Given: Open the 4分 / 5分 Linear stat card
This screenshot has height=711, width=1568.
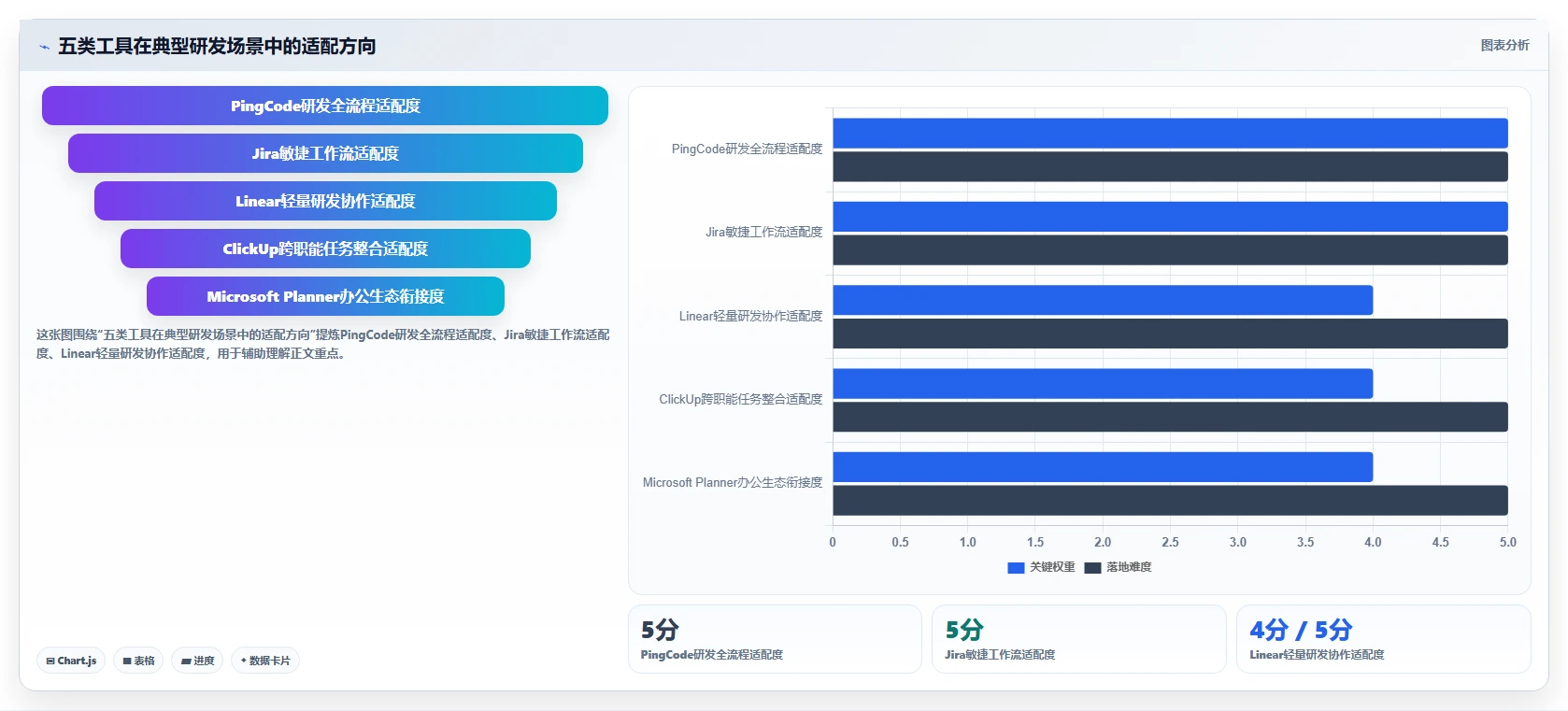Looking at the screenshot, I should 1384,639.
